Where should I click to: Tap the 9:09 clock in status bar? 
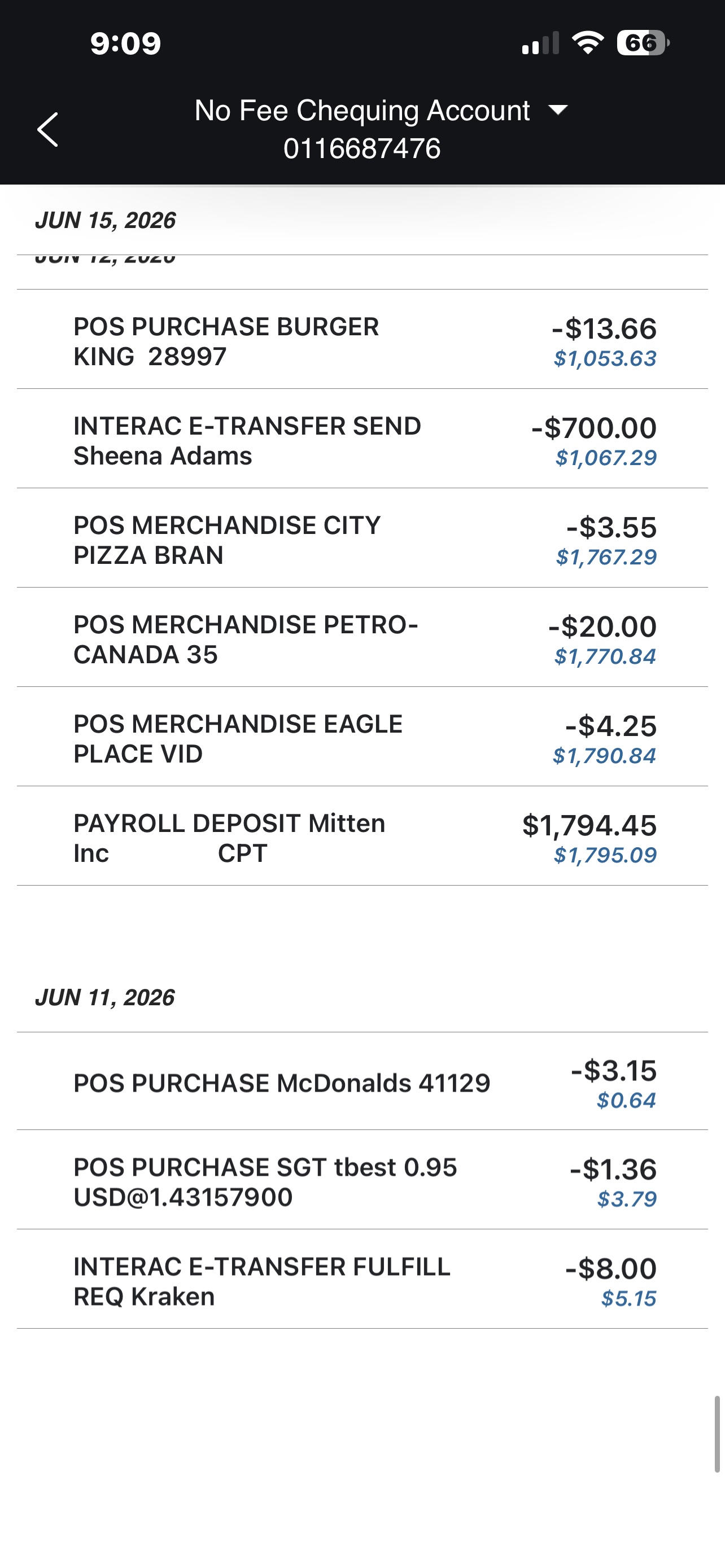(125, 43)
